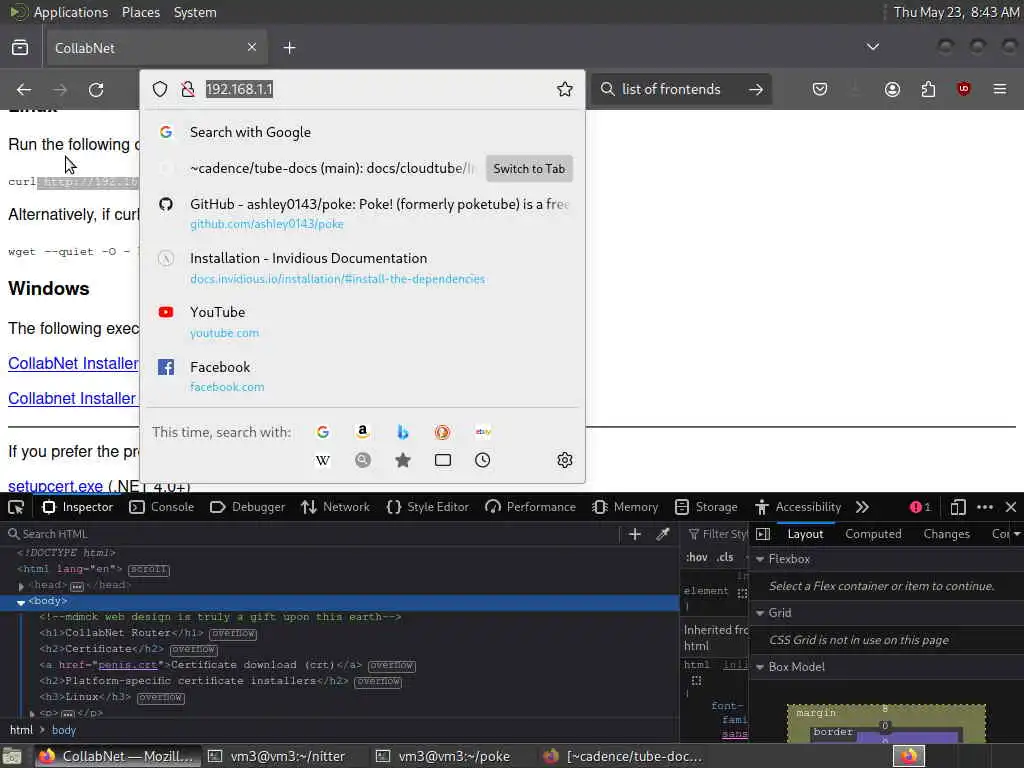Toggle the three-pane inspector sidebar

tap(763, 534)
